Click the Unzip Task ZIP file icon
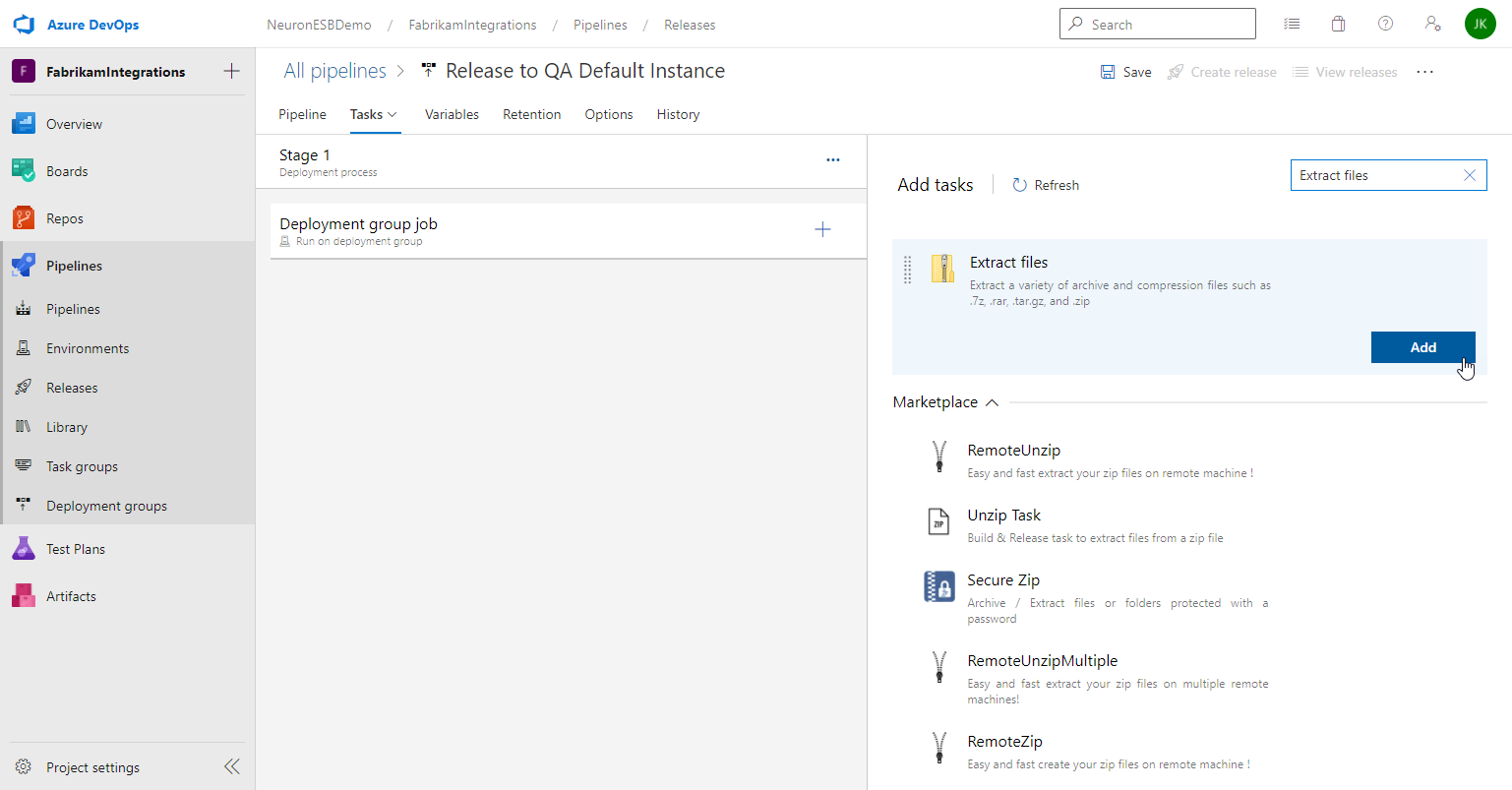Screen dimensions: 1512x790 point(939,521)
